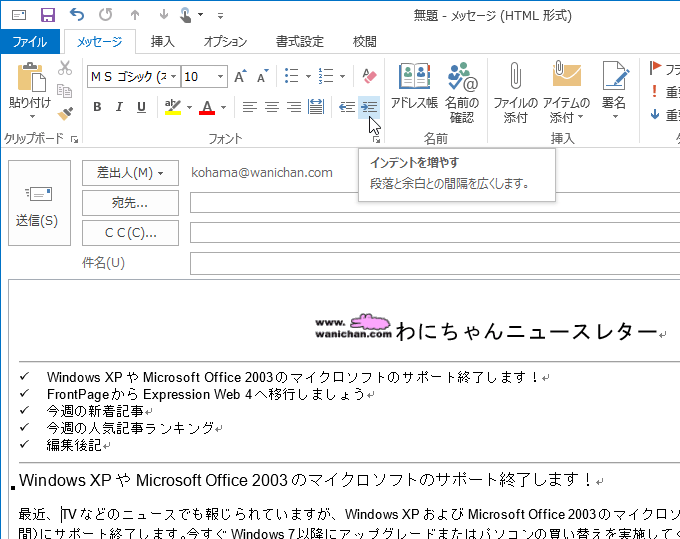
Task: Open the font size 10 dropdown
Action: [220, 77]
